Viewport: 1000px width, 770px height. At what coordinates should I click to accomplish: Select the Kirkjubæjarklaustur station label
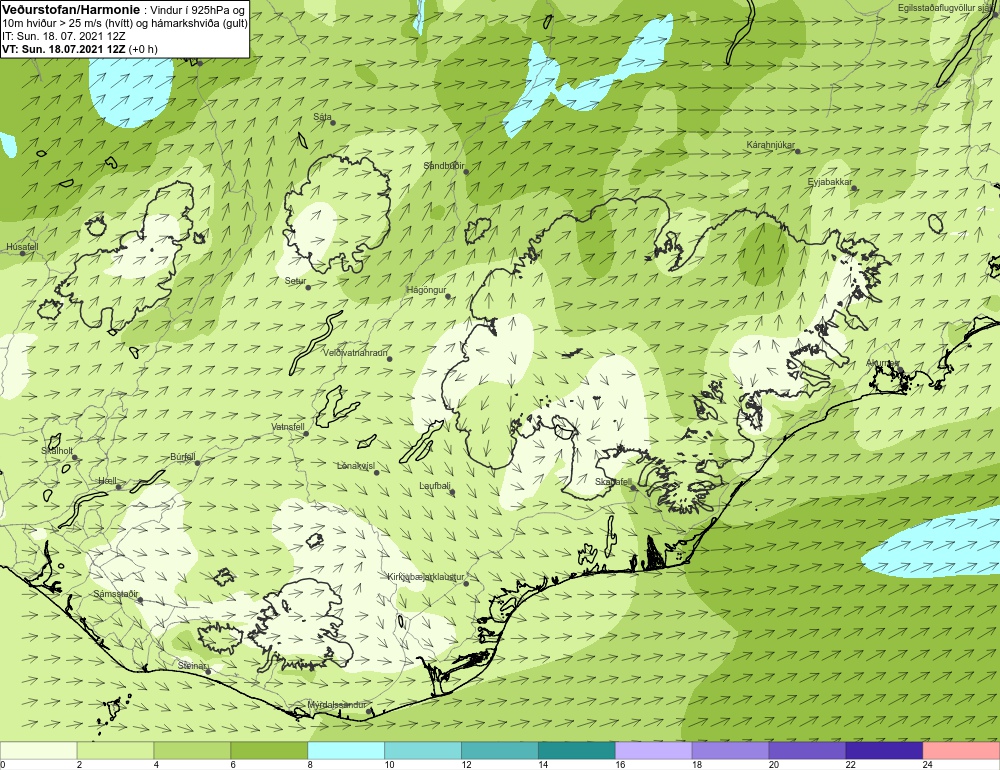(x=425, y=577)
